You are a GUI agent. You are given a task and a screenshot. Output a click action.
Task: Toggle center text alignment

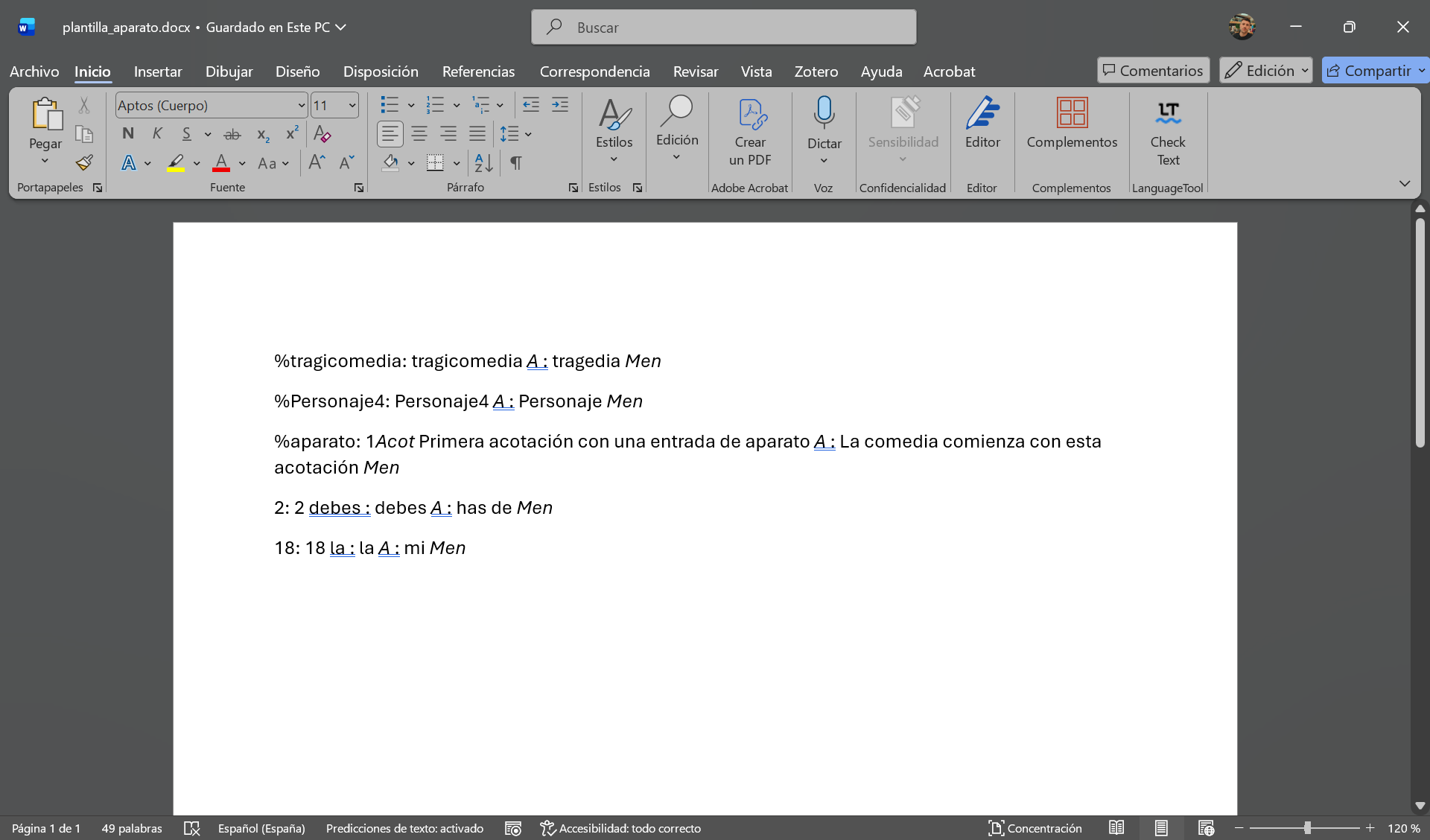point(419,134)
